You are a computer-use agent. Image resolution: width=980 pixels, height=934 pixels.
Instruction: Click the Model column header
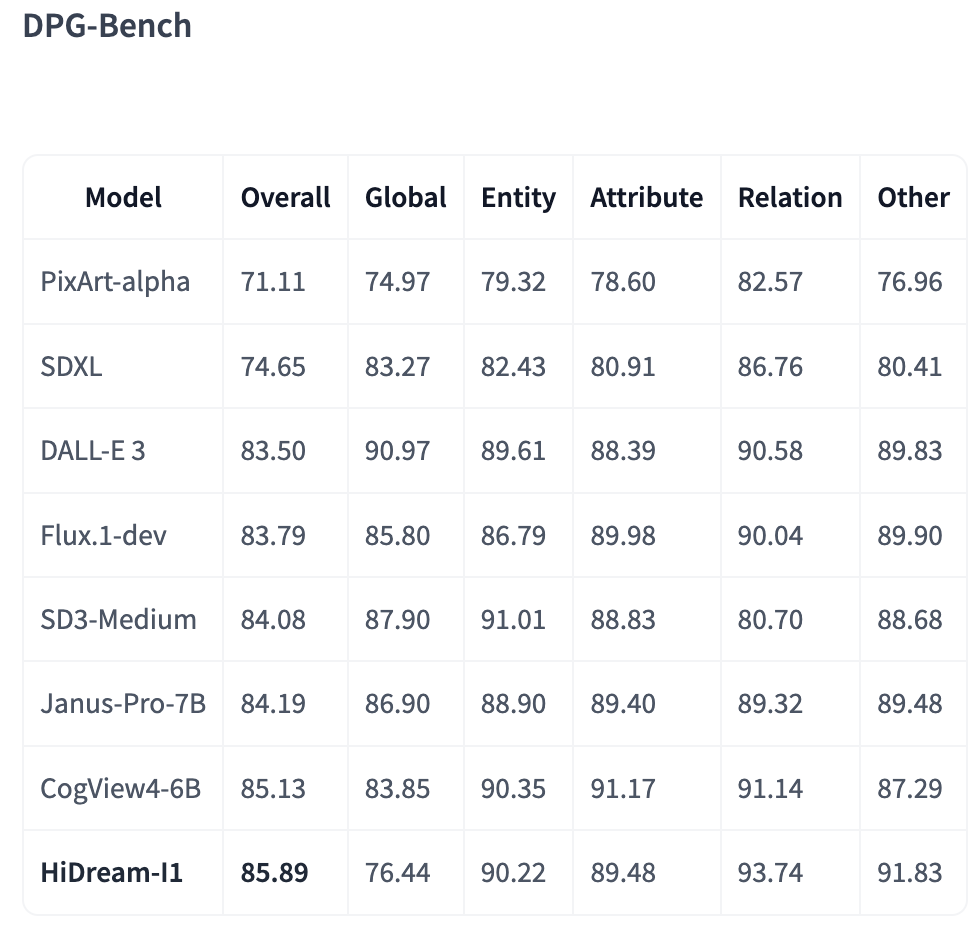pos(124,197)
